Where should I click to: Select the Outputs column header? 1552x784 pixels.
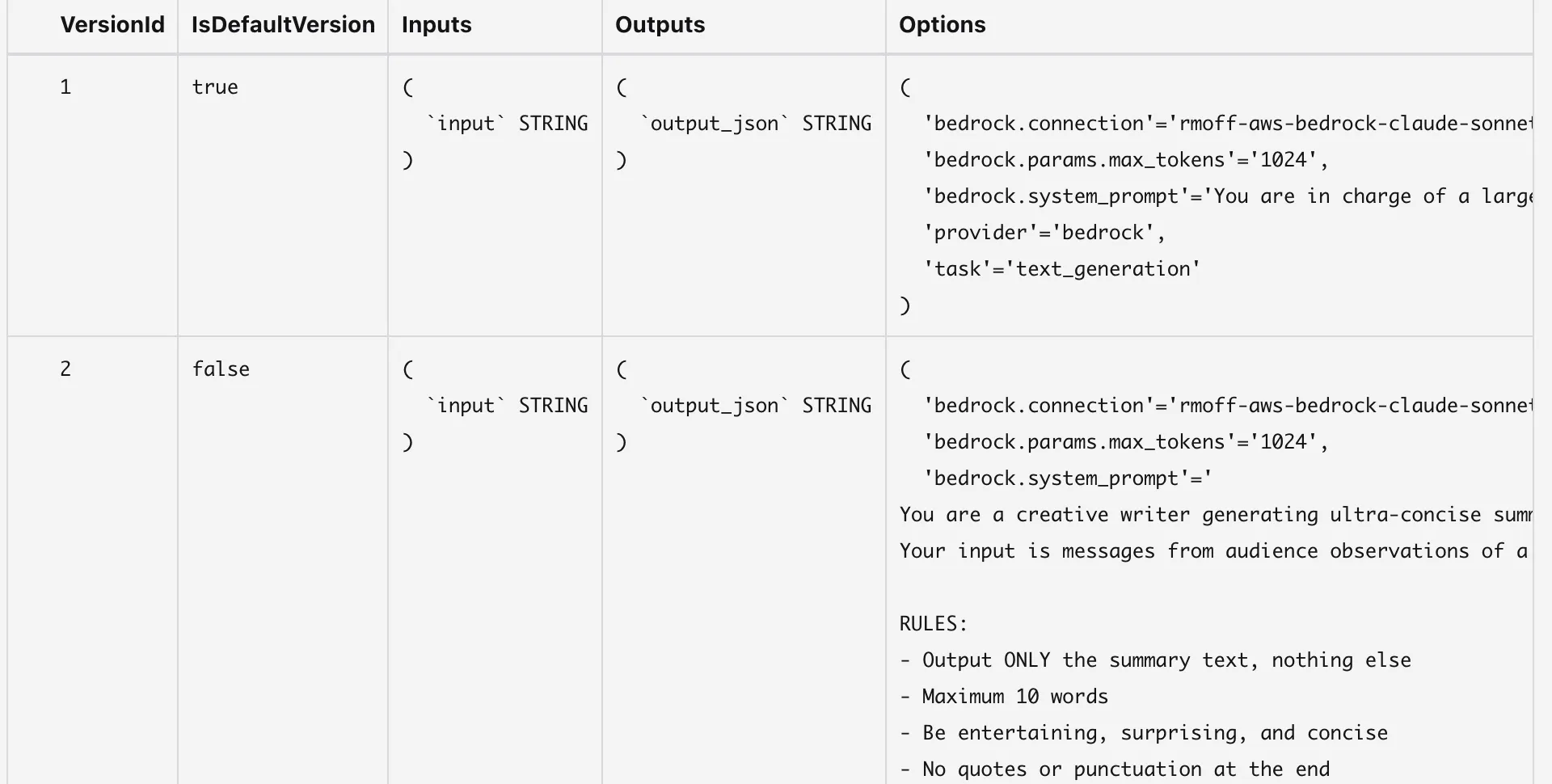pos(660,25)
